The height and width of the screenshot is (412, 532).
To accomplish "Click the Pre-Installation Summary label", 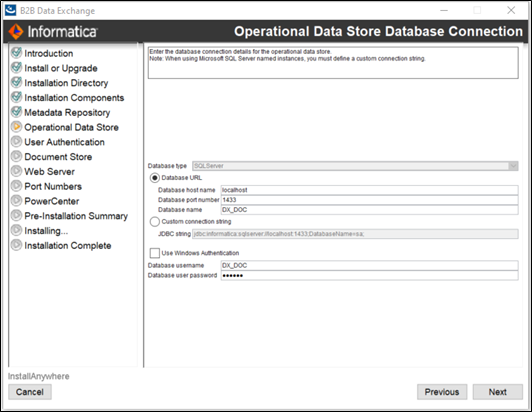I will 76,216.
